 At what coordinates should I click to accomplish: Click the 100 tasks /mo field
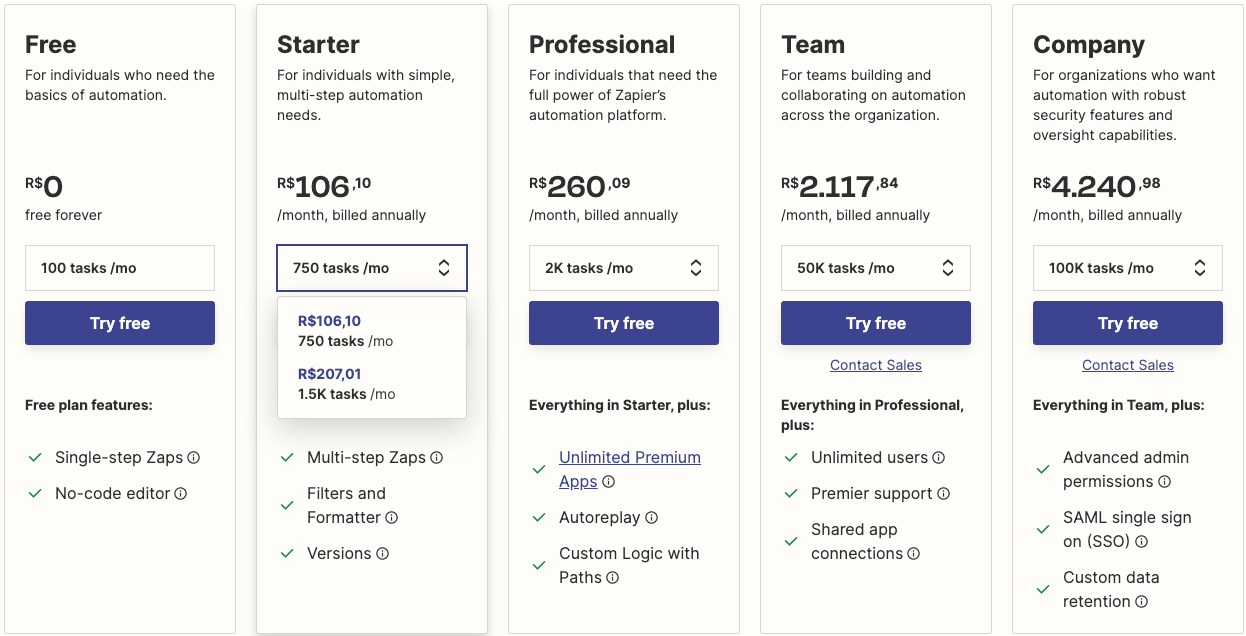coord(120,268)
